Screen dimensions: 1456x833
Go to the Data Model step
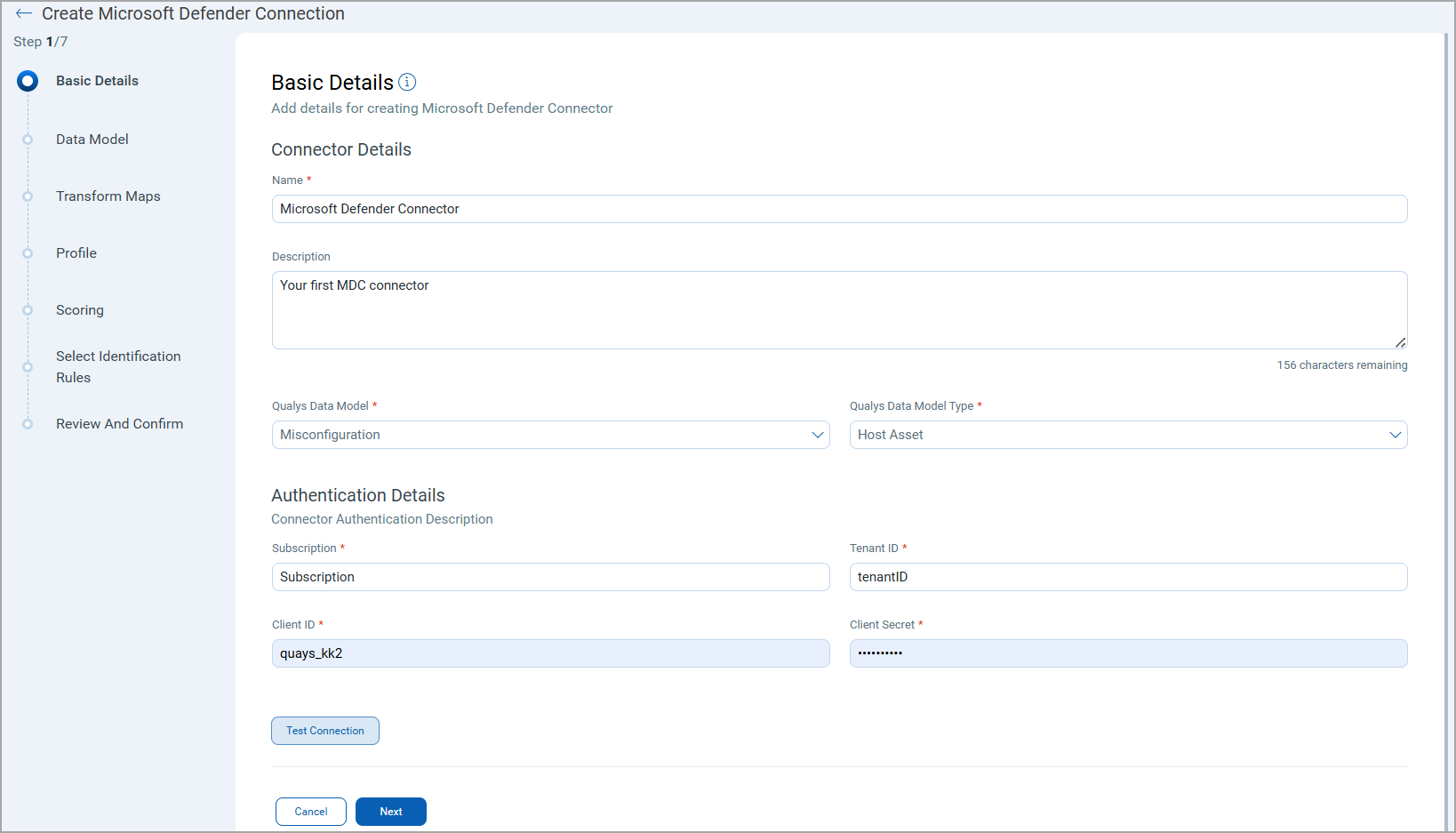pyautogui.click(x=92, y=140)
